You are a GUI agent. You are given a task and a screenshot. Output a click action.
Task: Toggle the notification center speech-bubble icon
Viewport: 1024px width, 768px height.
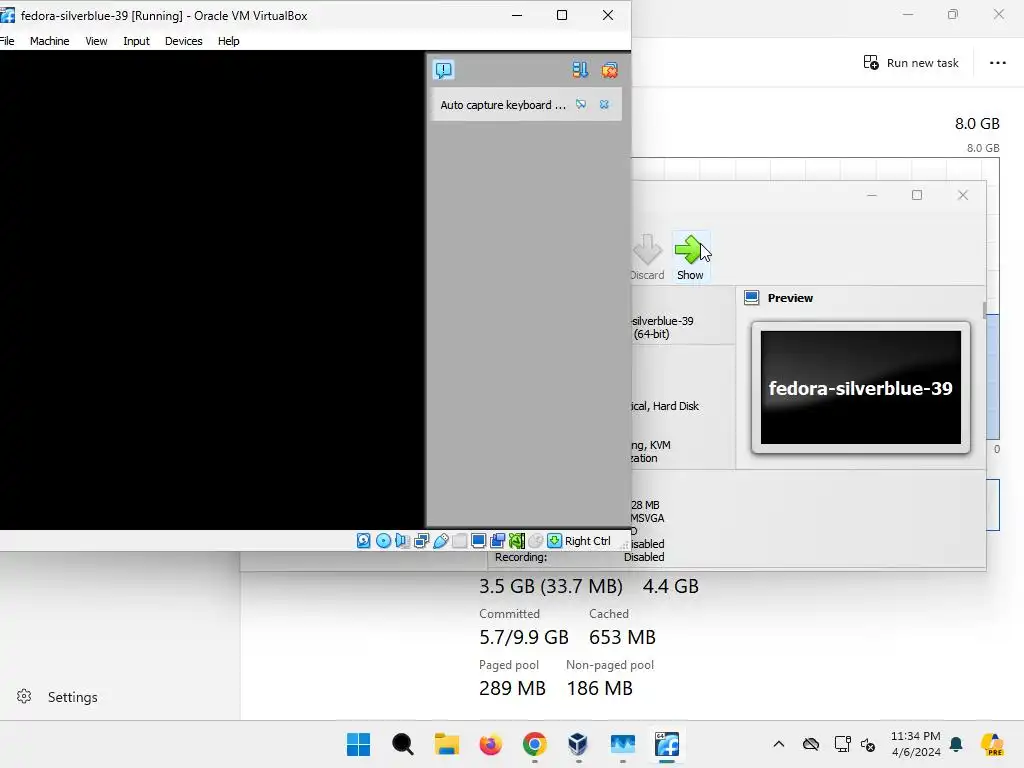click(x=443, y=70)
